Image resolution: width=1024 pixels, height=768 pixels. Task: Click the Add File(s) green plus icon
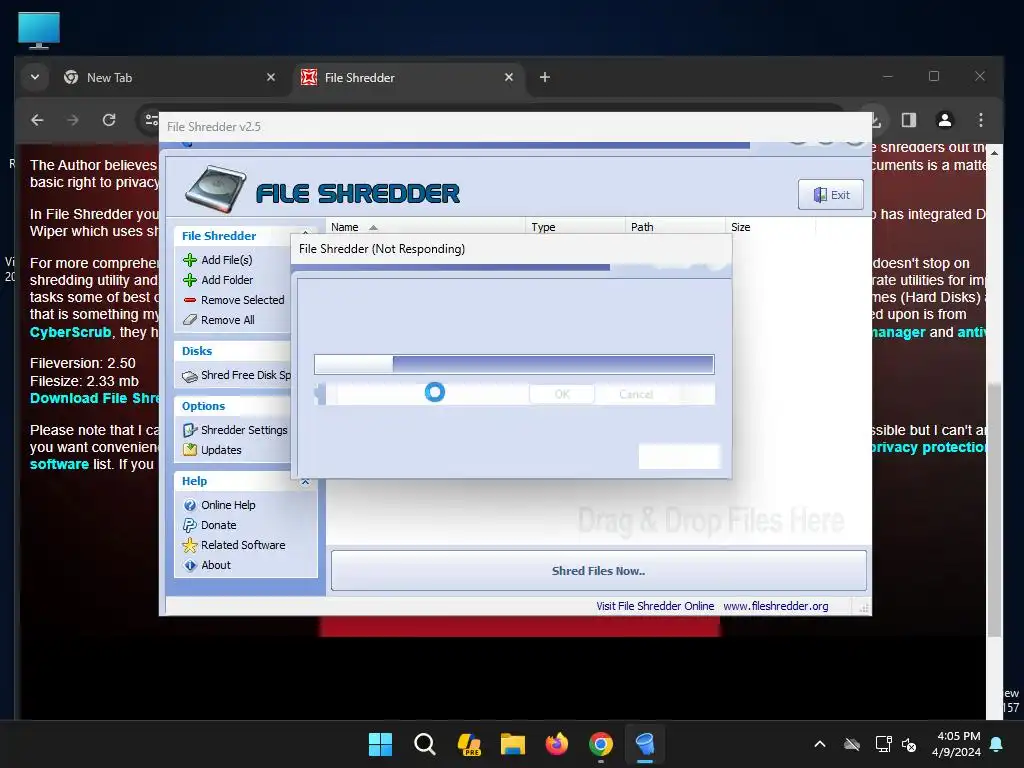[x=190, y=260]
